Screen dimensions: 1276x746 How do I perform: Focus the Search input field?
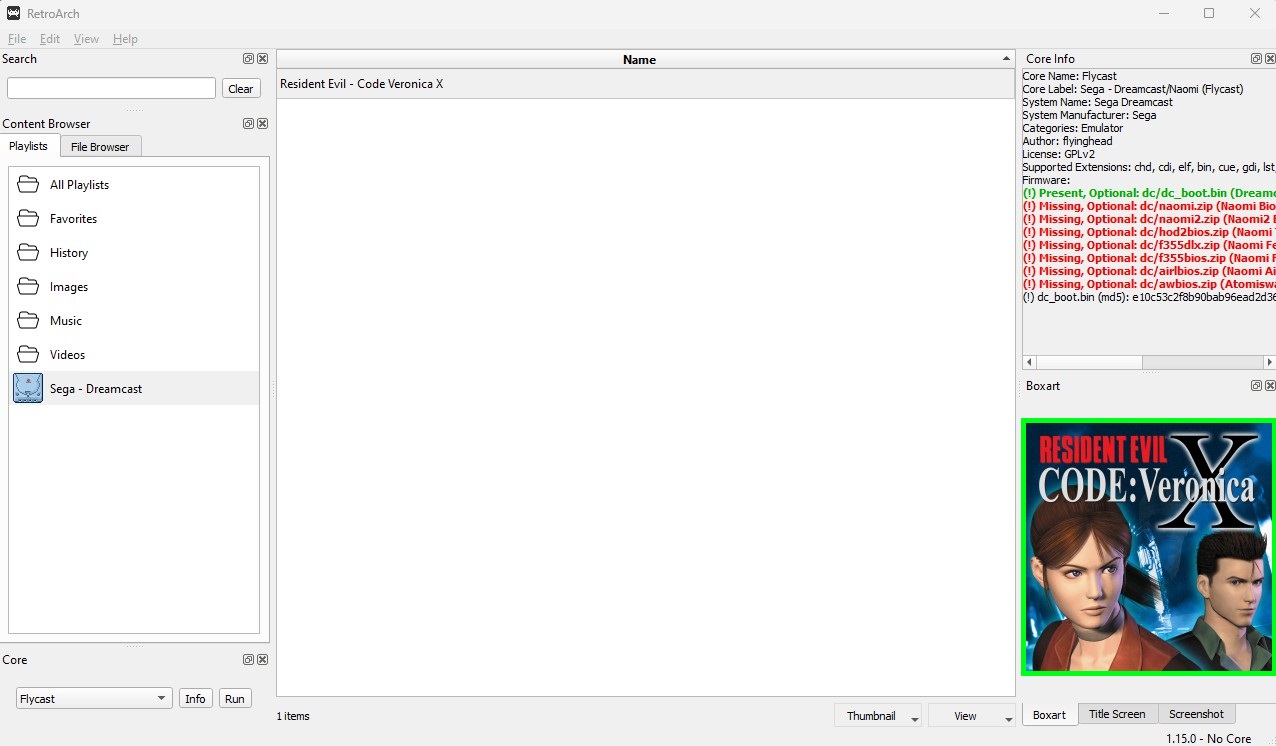(111, 89)
